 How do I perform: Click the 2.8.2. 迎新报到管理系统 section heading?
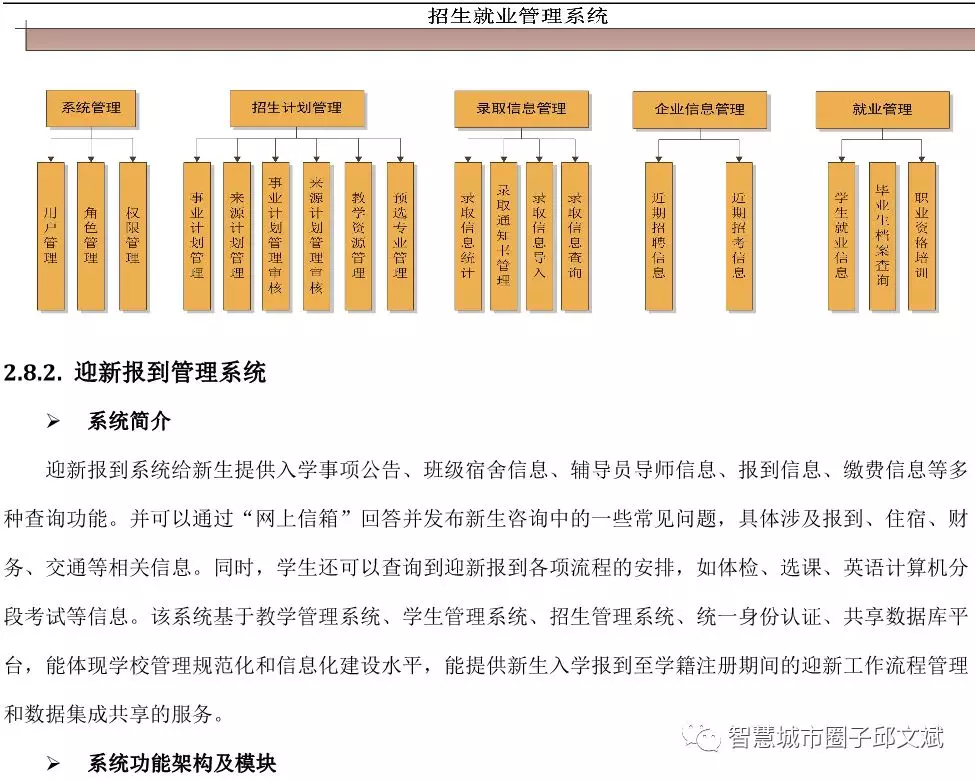pos(135,373)
